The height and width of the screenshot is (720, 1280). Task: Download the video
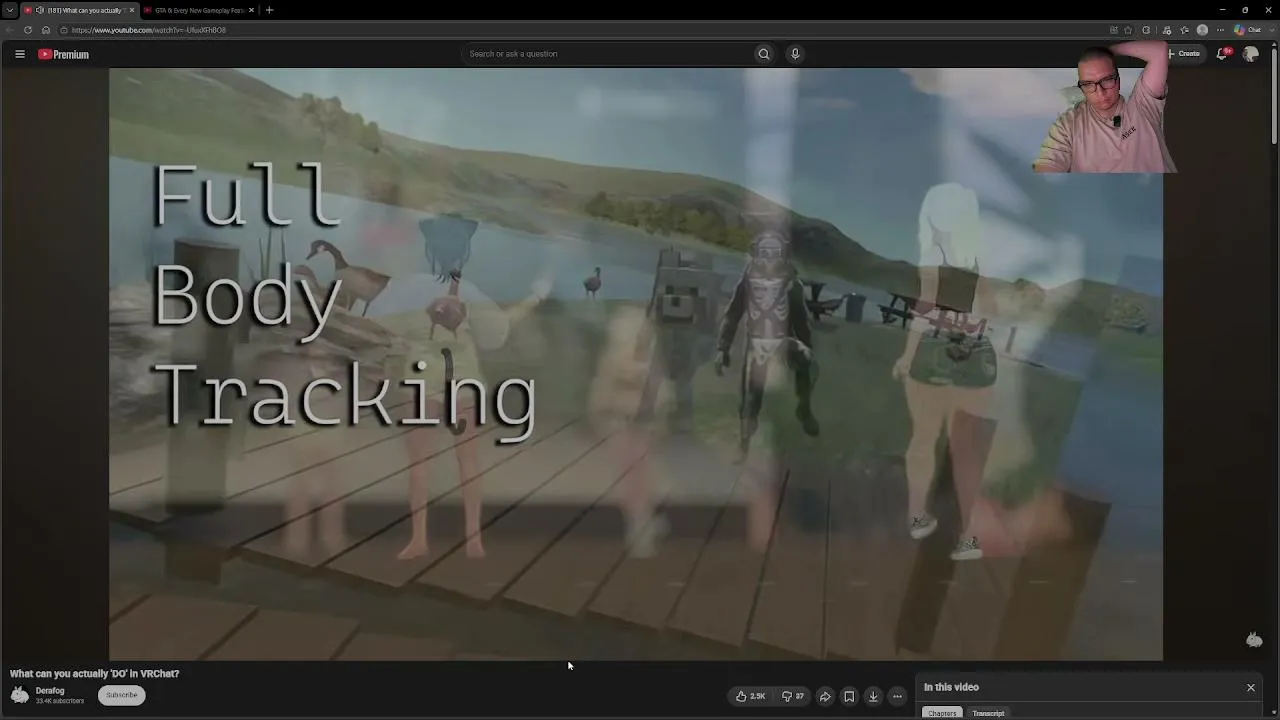pos(873,696)
